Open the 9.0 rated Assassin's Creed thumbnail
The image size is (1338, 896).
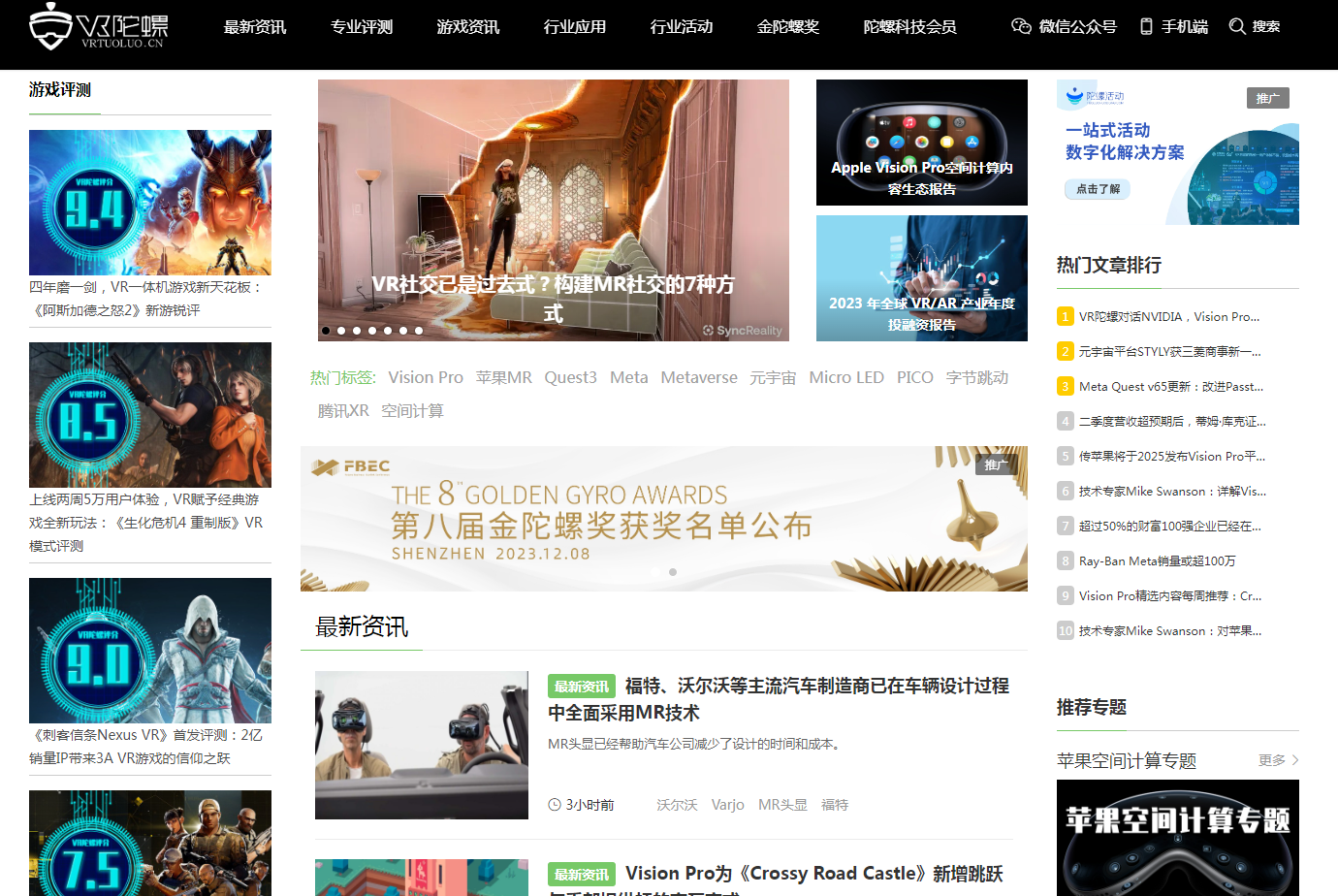150,651
